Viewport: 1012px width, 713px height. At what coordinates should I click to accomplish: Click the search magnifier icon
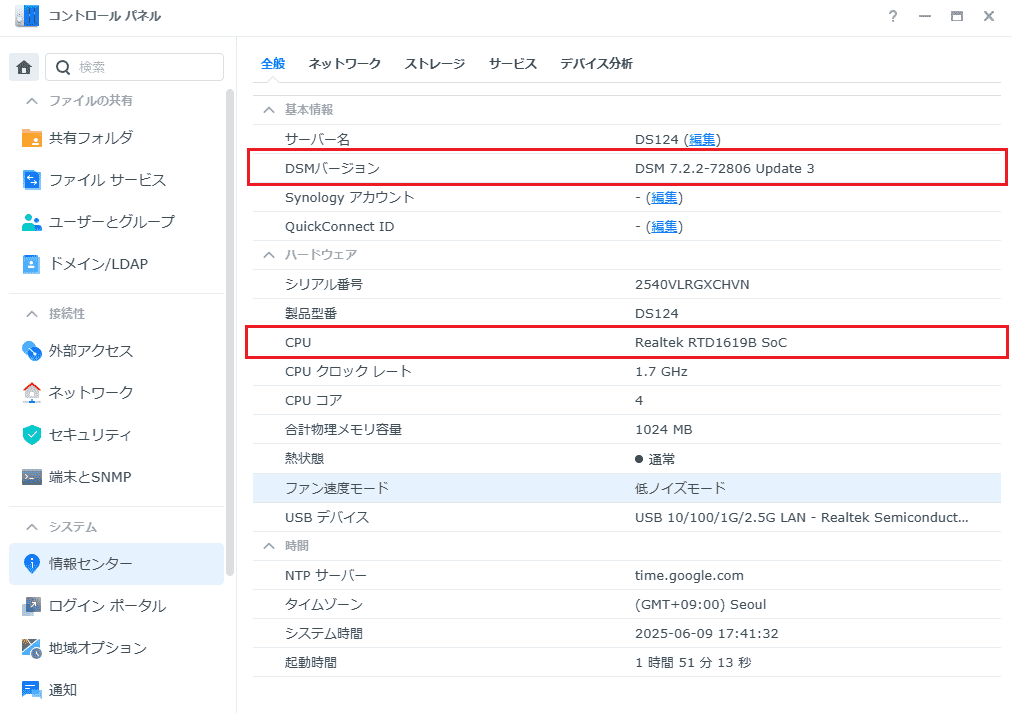(63, 67)
